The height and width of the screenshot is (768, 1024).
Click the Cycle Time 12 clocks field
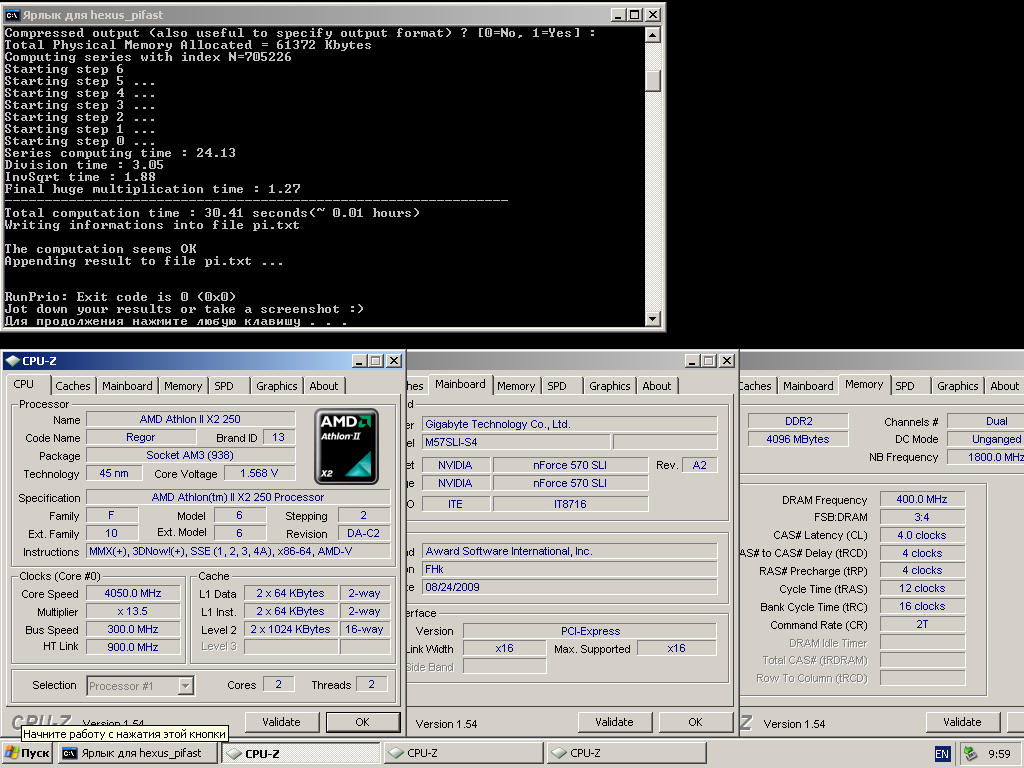pyautogui.click(x=922, y=588)
